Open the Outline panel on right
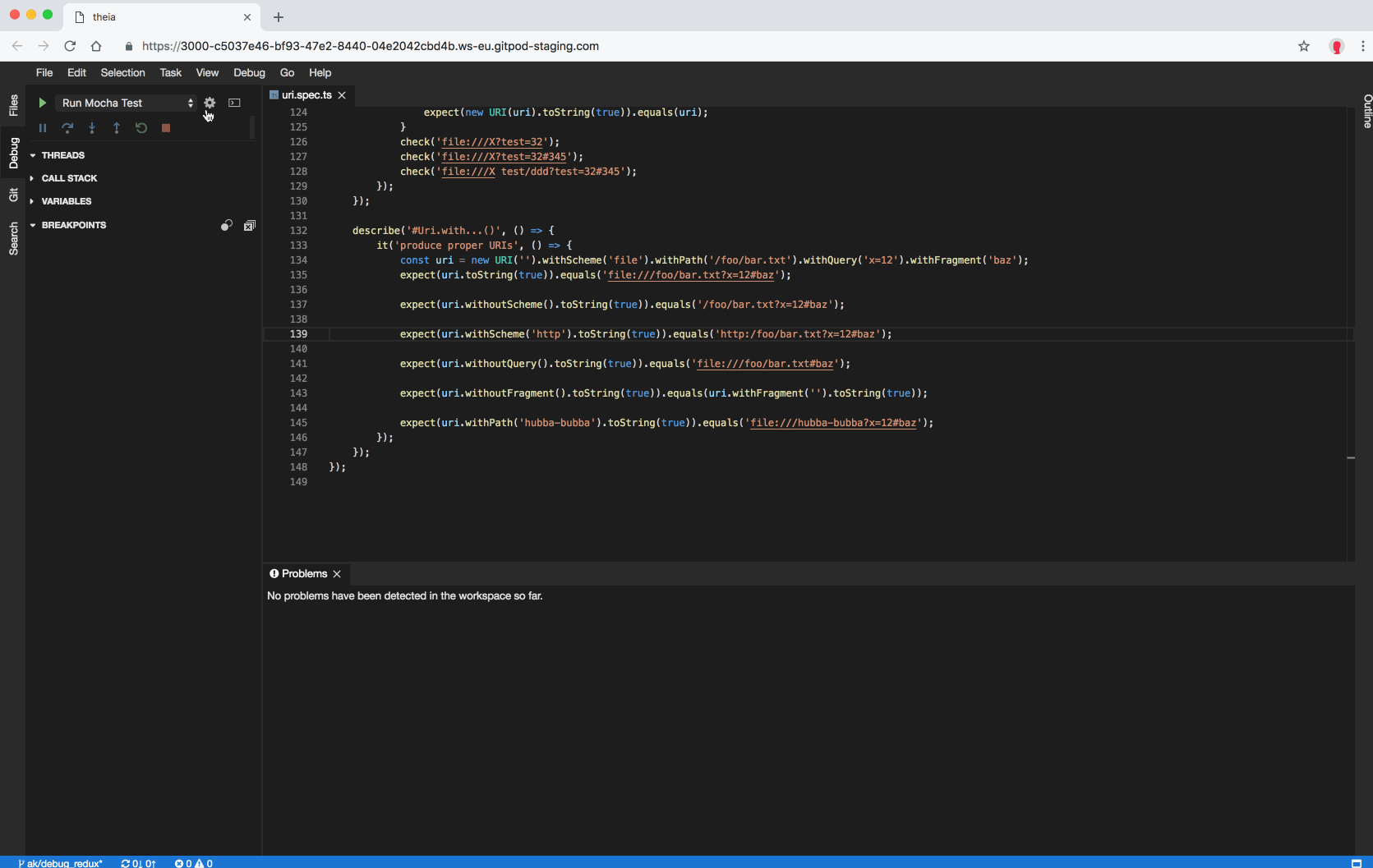Viewport: 1373px width, 868px height. (1367, 111)
